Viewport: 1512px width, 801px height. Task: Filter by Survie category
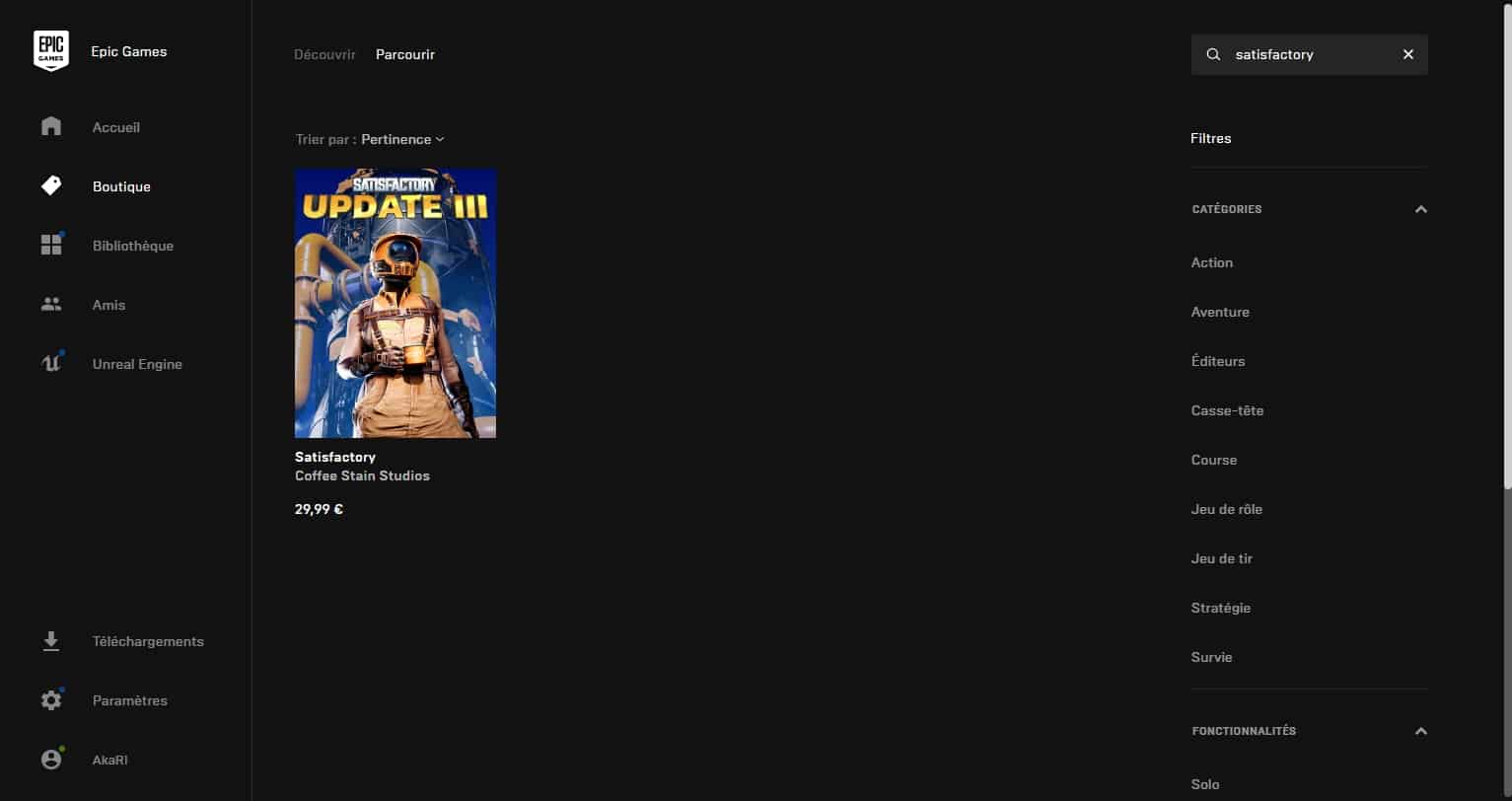[x=1212, y=657]
